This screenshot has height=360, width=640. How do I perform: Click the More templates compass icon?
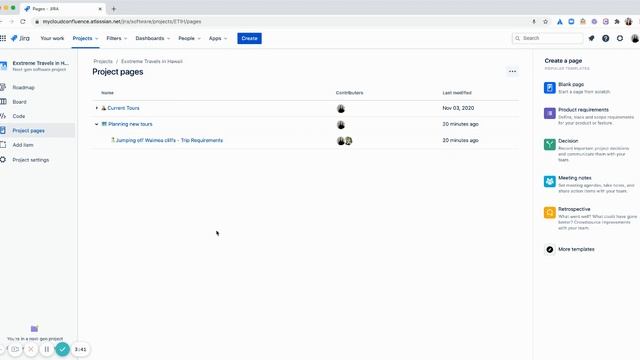coord(550,249)
